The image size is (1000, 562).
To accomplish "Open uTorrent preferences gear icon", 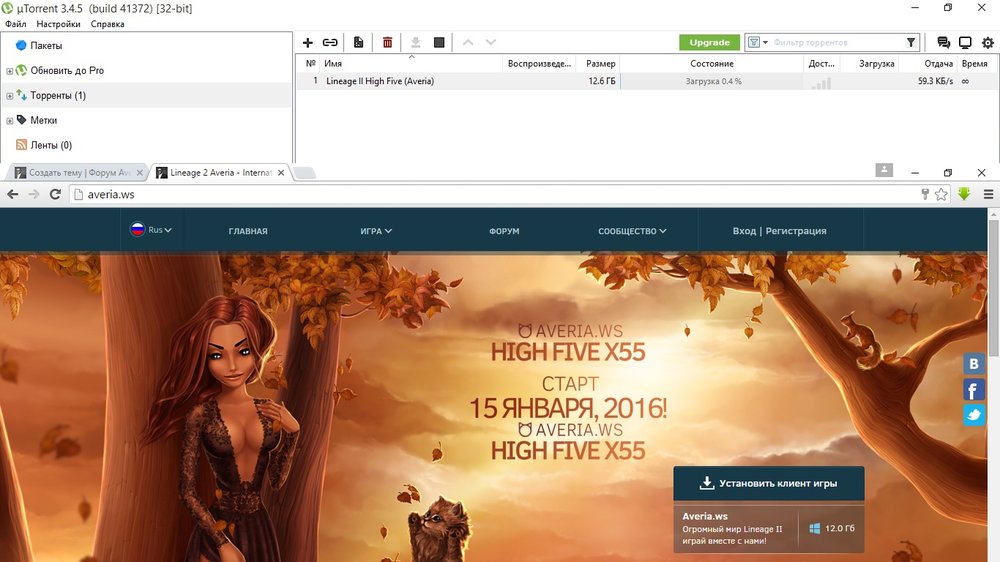I will 988,43.
